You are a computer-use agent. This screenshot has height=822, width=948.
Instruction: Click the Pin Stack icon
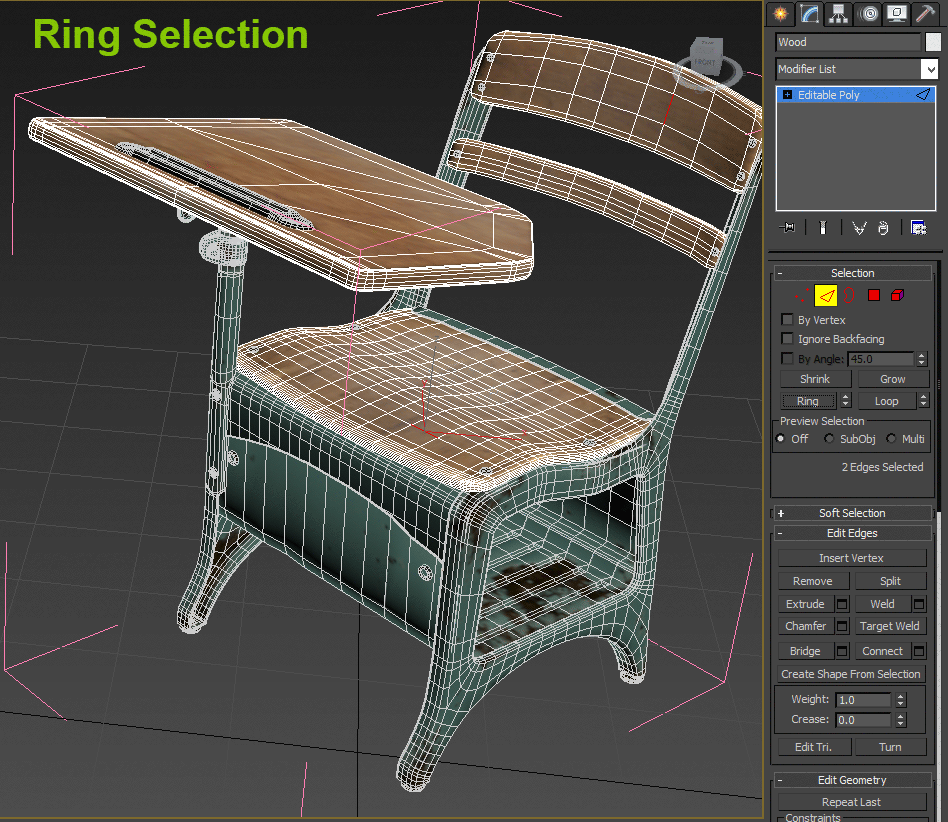tap(789, 228)
